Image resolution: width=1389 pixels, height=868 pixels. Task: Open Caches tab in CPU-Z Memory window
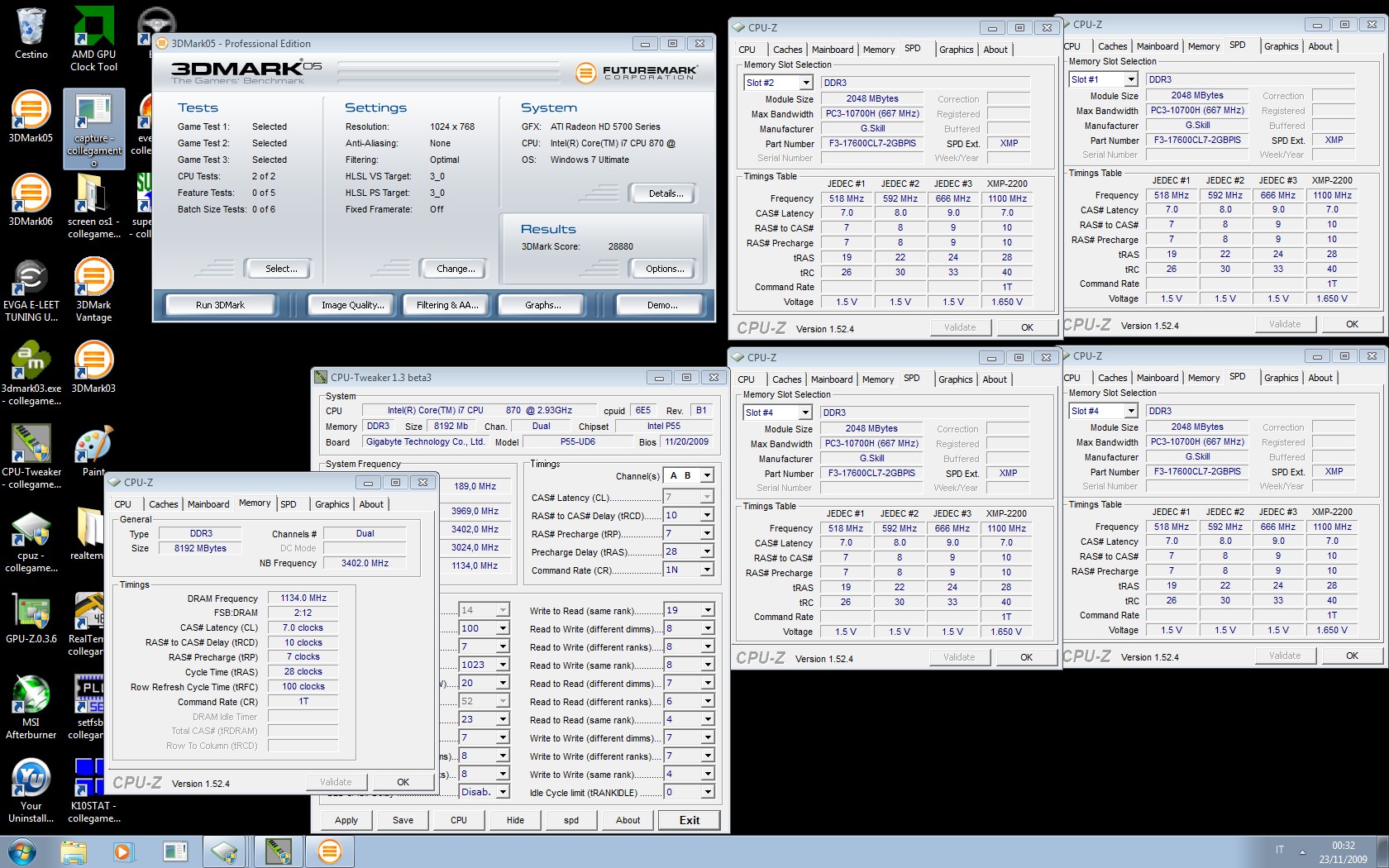tap(163, 504)
